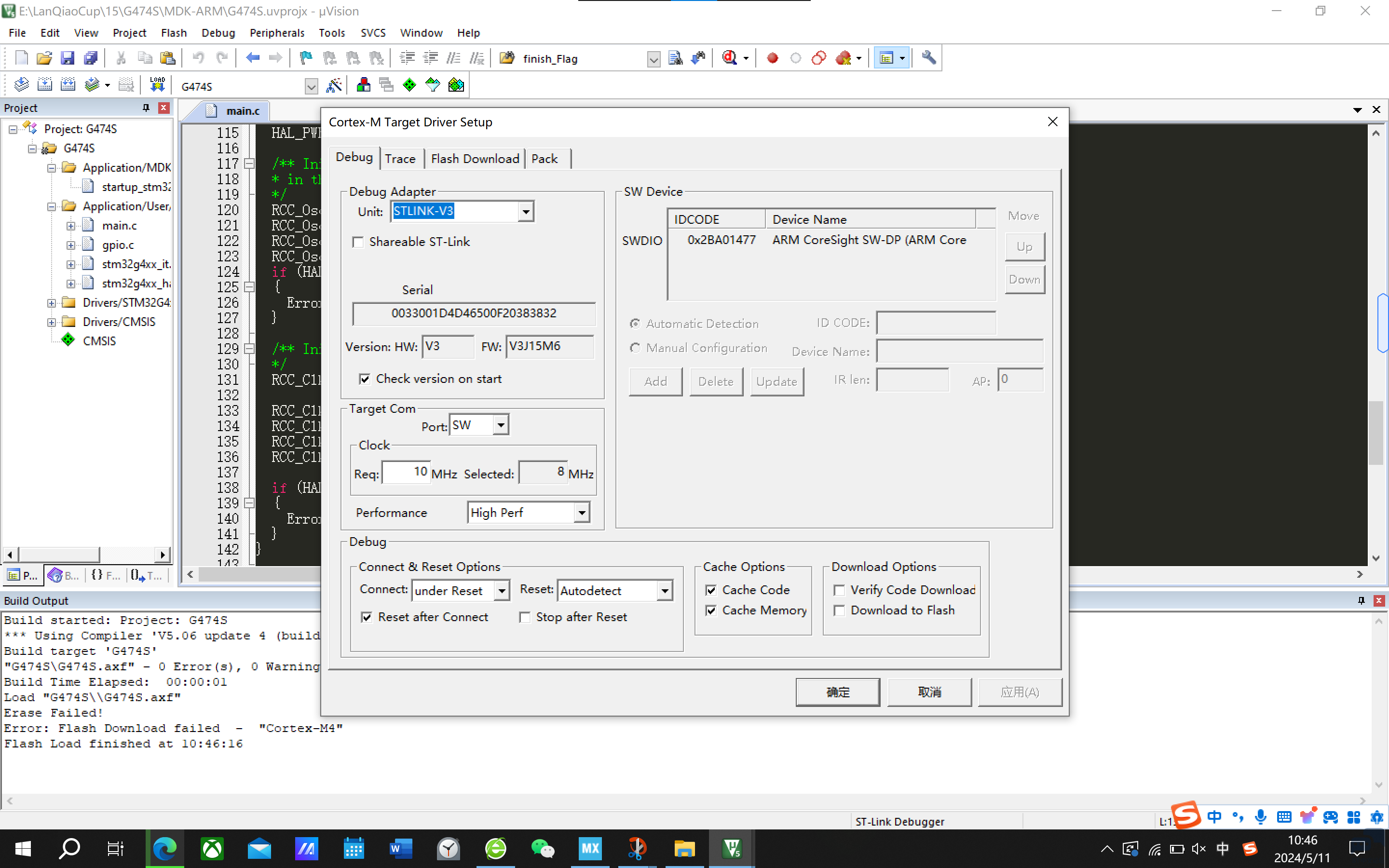Switch to the Flash Download tab
The image size is (1389, 868).
[x=475, y=159]
